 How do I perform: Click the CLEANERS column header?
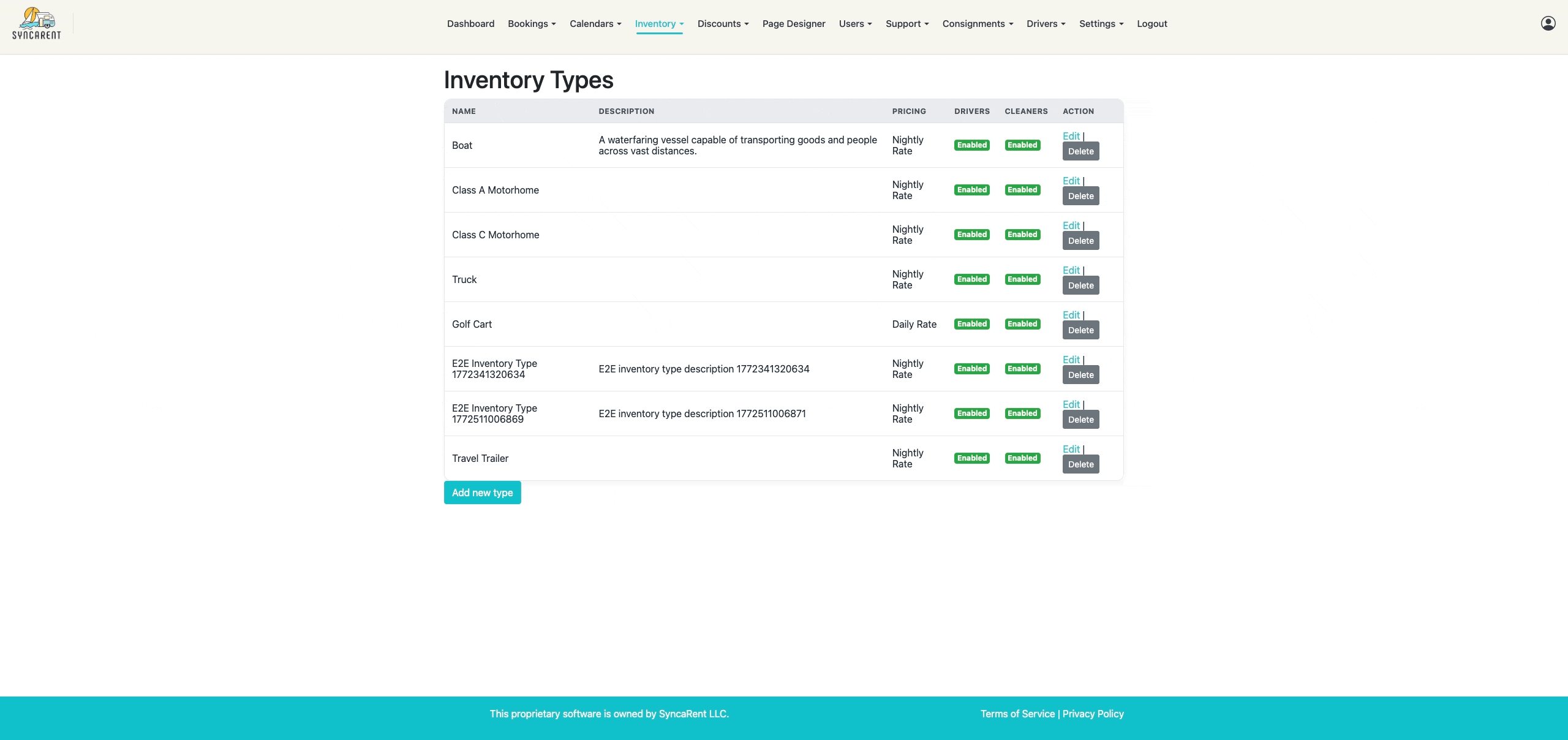1026,111
